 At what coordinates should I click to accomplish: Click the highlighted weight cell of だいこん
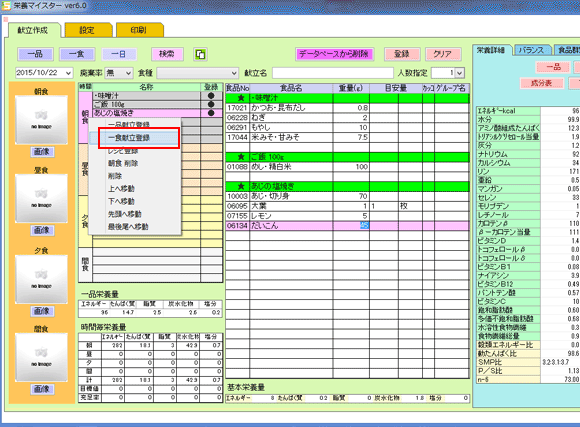pyautogui.click(x=351, y=226)
